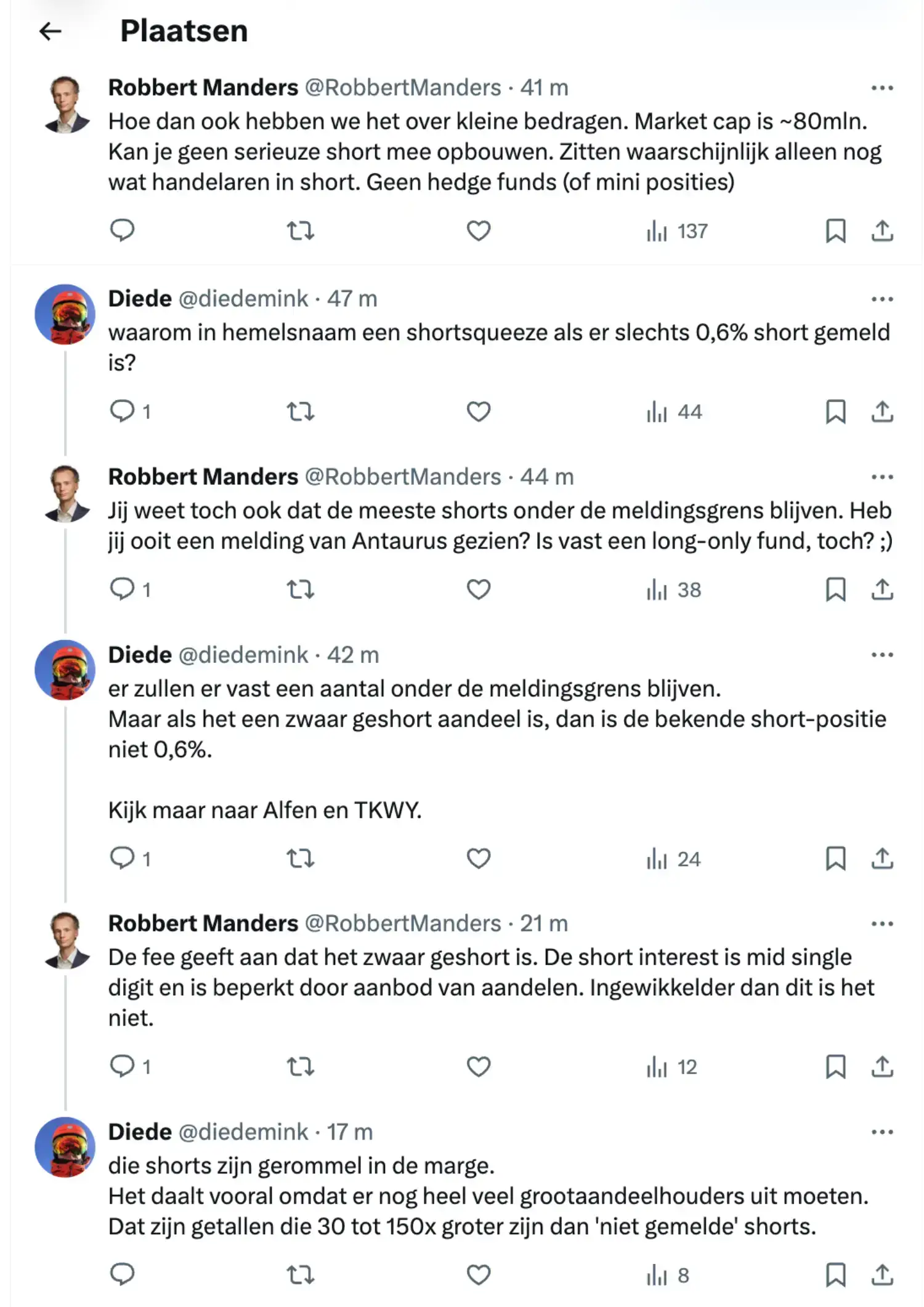Open Diede's skier avatar on the 17 m post
Viewport: 924px width, 1307px height.
[65, 1147]
